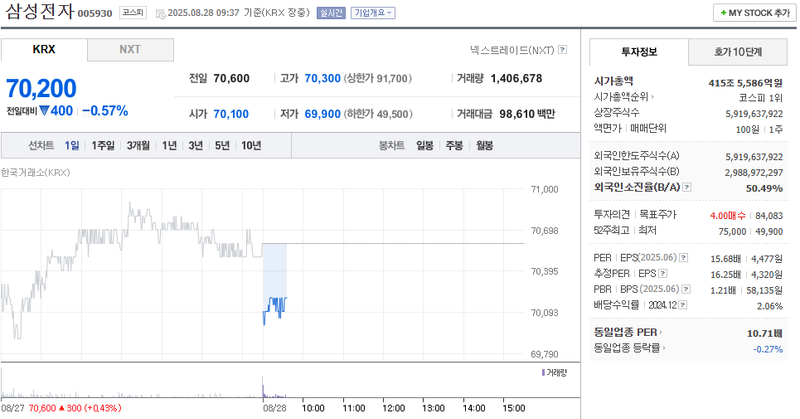Click the 동일업종 등락률 value -0.27%

click(768, 350)
